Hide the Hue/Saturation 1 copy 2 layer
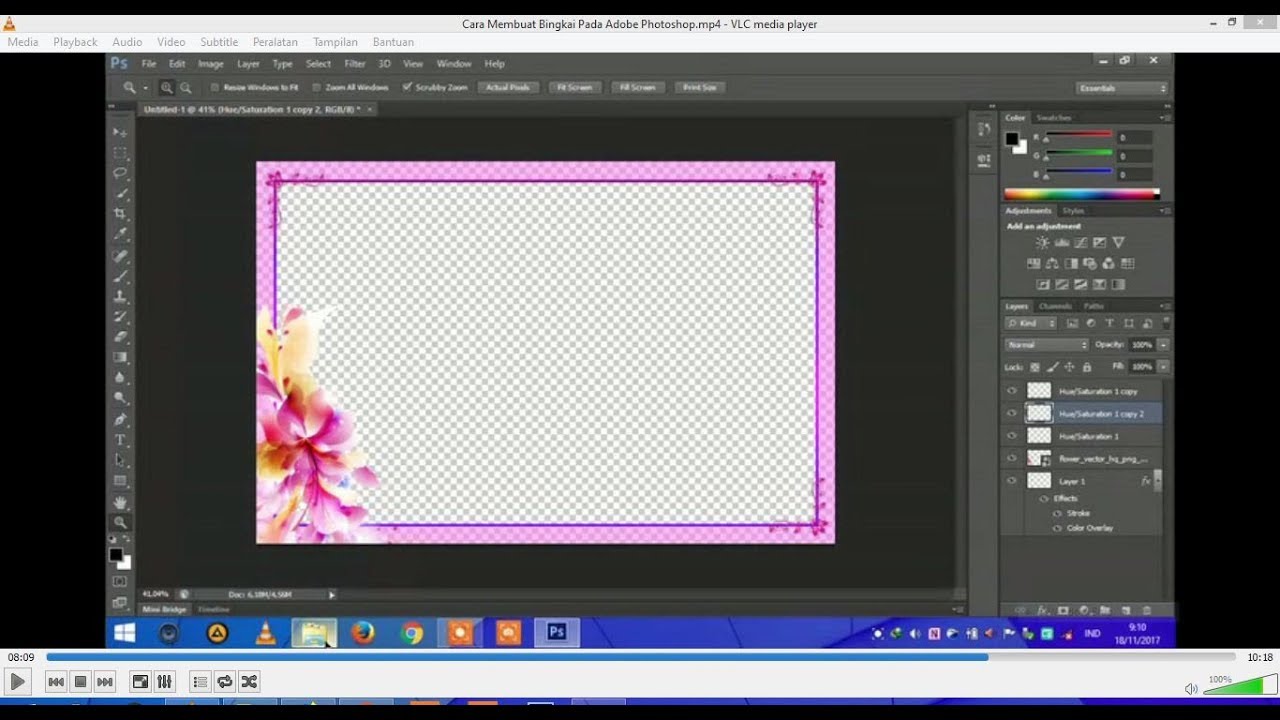The image size is (1280, 720). [x=1012, y=413]
